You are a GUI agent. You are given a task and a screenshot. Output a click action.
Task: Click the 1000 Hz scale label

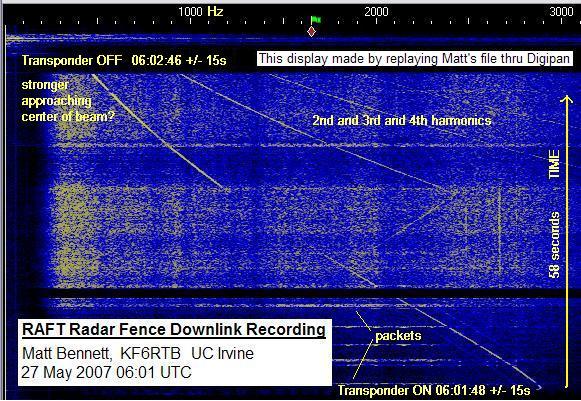[200, 11]
